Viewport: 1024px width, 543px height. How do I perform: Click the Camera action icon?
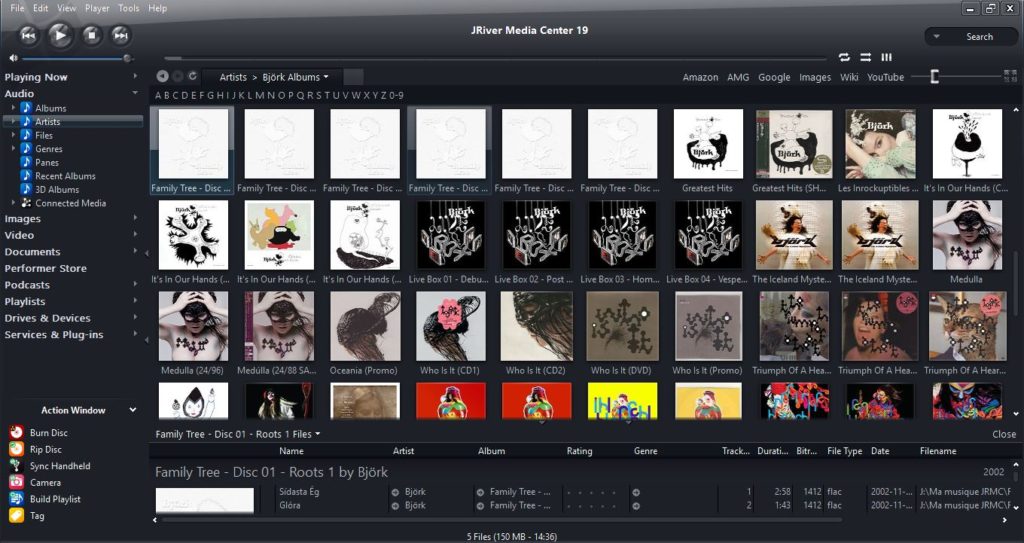(16, 482)
